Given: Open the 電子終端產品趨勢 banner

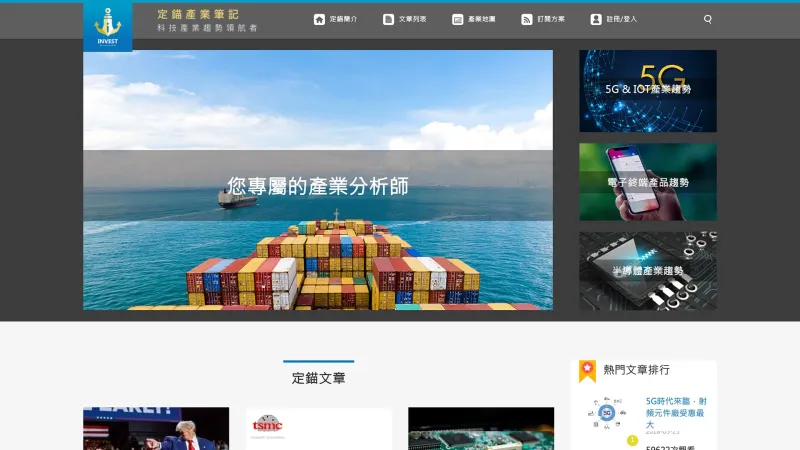Looking at the screenshot, I should (647, 182).
